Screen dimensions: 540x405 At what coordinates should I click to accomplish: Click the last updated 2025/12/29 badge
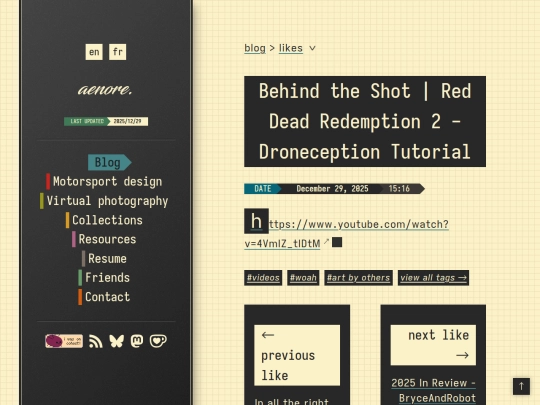pos(106,121)
